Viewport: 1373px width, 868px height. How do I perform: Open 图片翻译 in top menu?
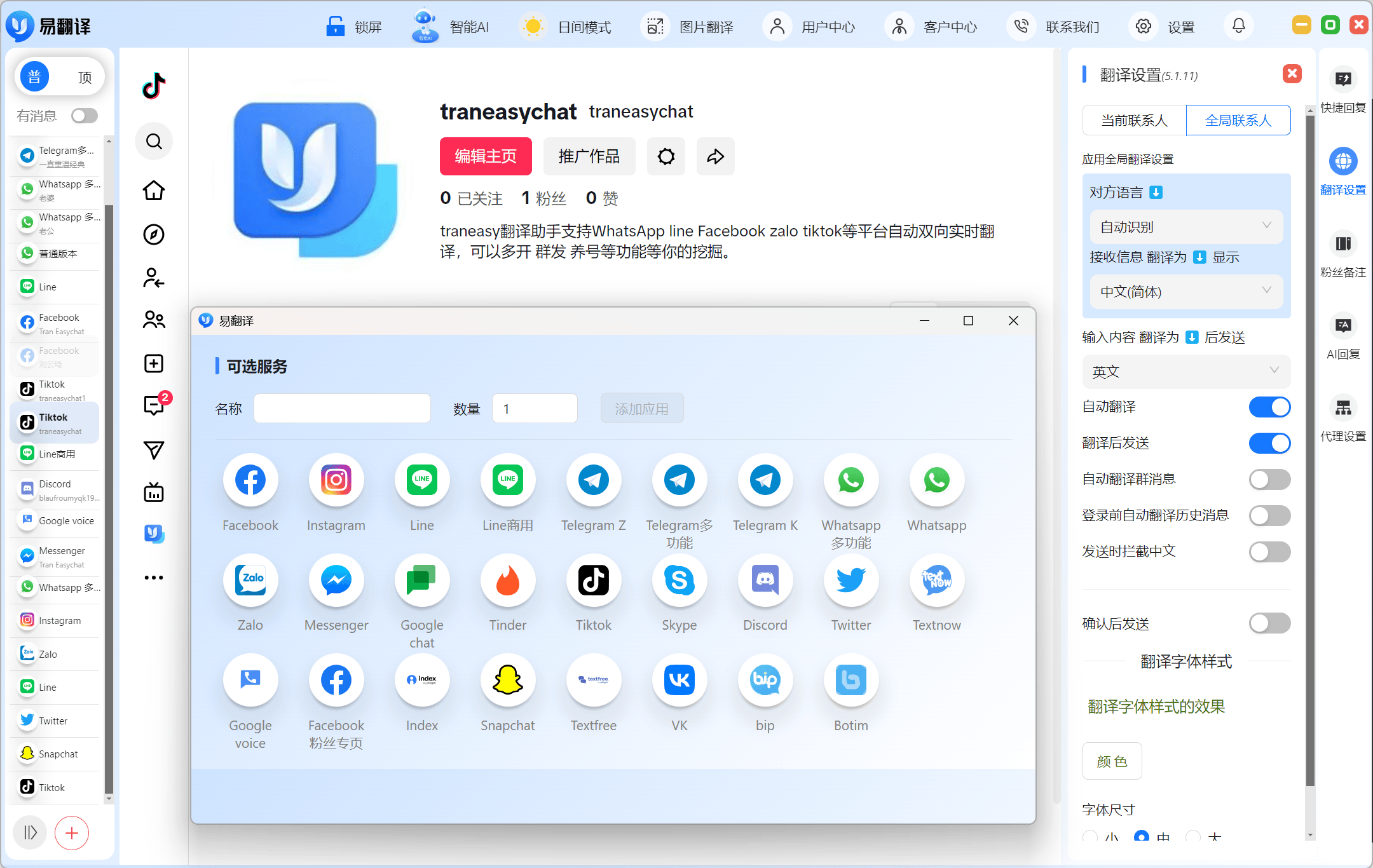(x=688, y=27)
